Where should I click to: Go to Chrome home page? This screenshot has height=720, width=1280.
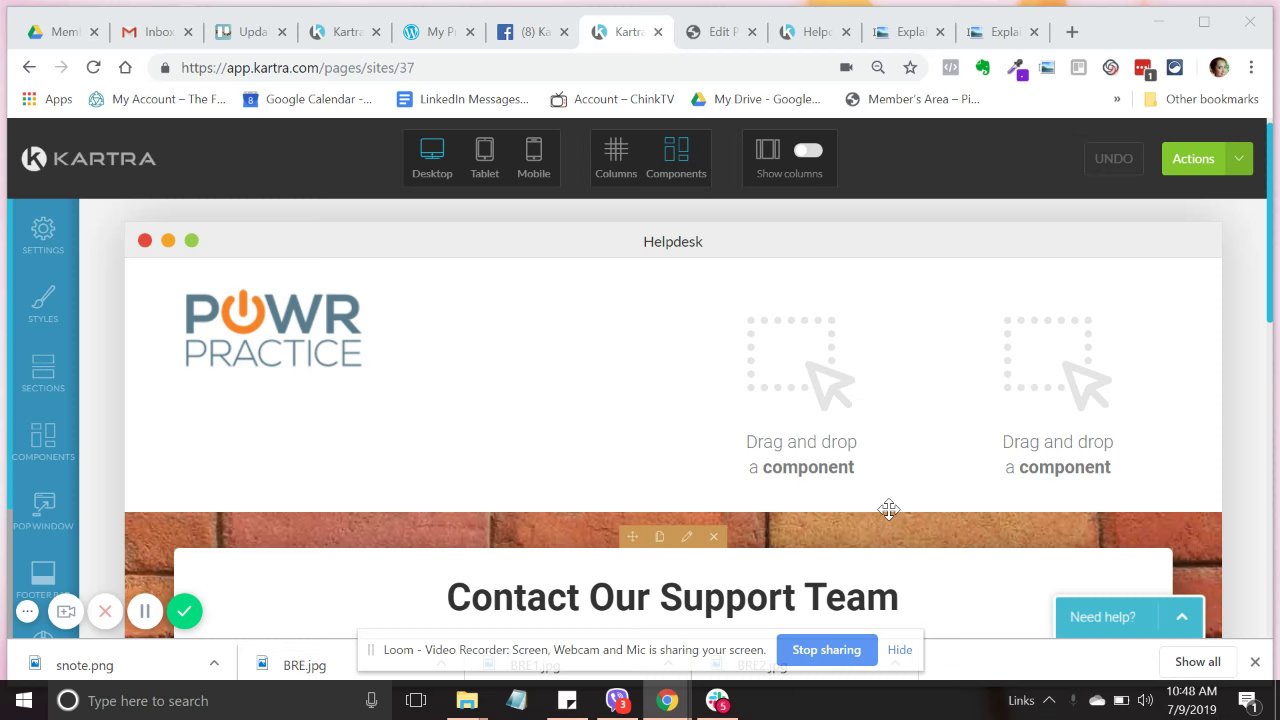point(125,67)
